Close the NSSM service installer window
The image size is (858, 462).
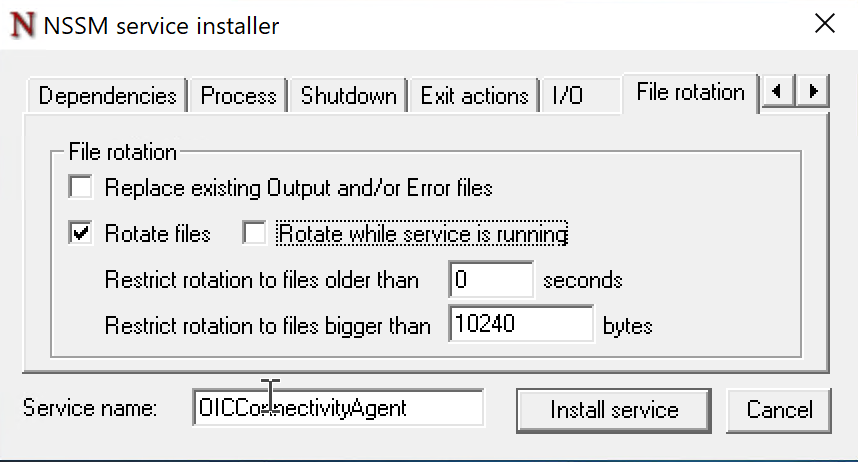click(825, 24)
